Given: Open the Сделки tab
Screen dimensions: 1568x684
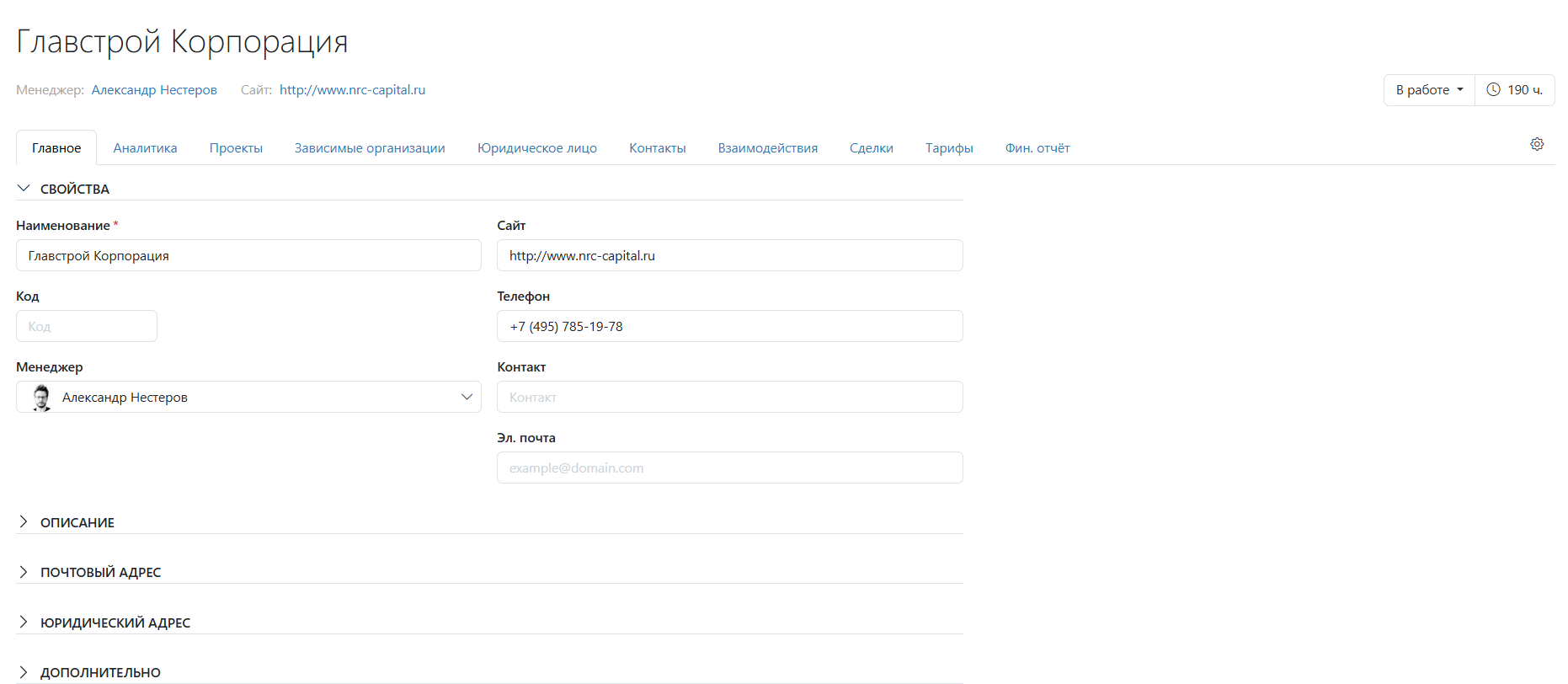Looking at the screenshot, I should click(x=871, y=148).
